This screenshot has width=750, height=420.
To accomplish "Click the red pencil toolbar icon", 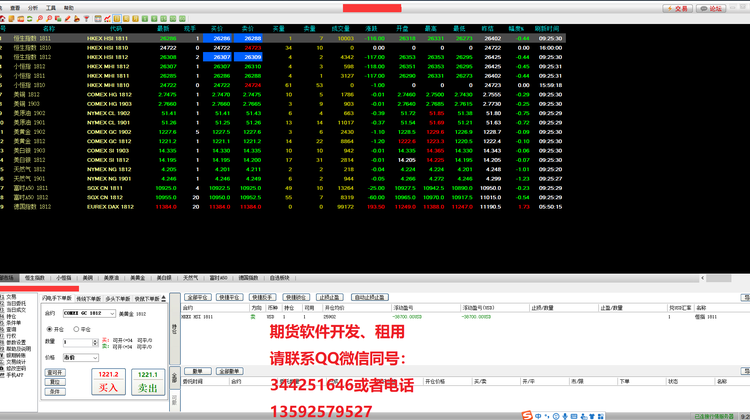I will [x=66, y=18].
